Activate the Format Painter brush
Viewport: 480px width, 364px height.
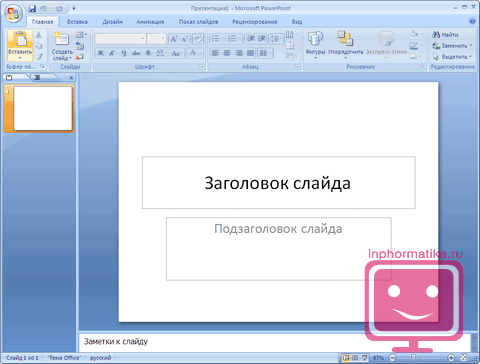click(39, 57)
